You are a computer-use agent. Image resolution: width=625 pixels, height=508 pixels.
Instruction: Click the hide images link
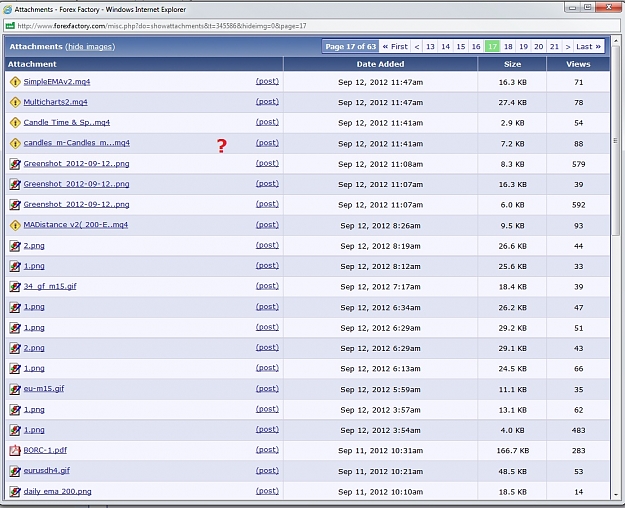coord(90,47)
